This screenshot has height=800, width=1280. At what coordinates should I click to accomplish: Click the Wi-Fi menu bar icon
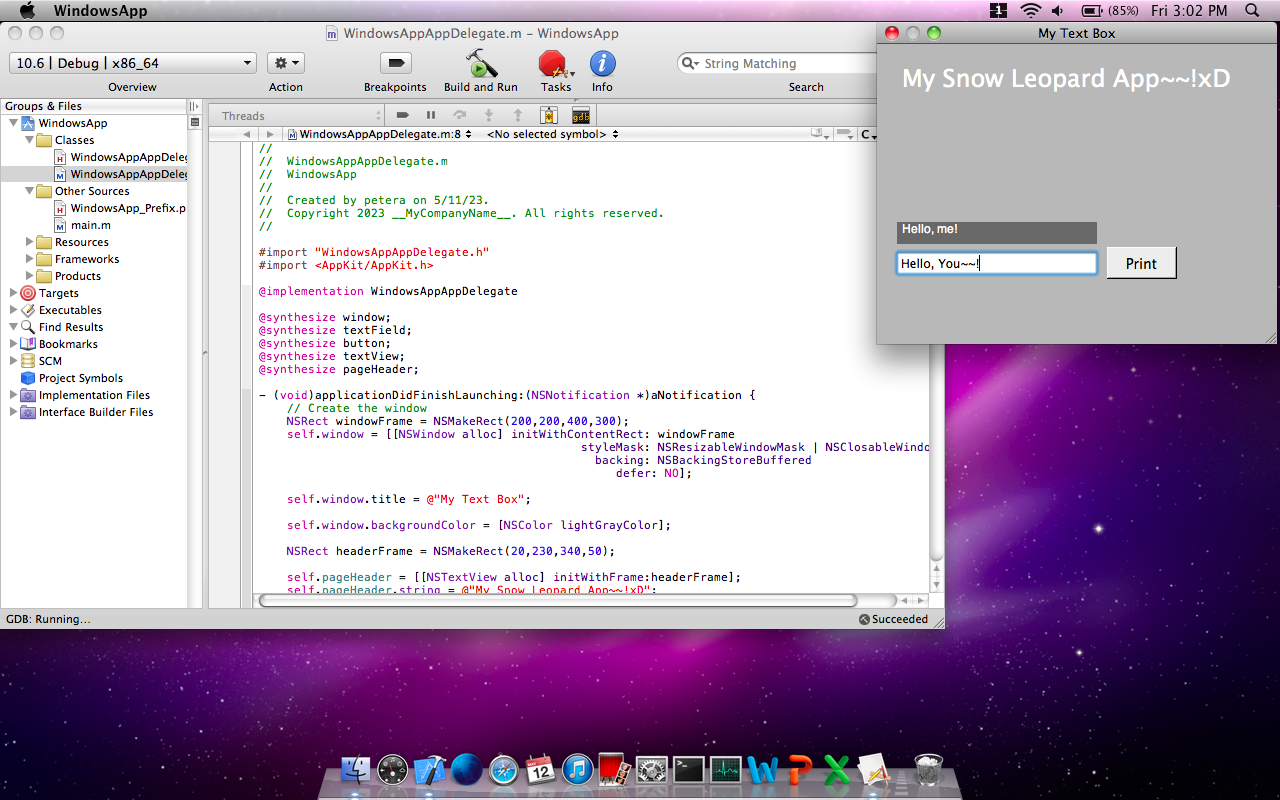pyautogui.click(x=1030, y=11)
